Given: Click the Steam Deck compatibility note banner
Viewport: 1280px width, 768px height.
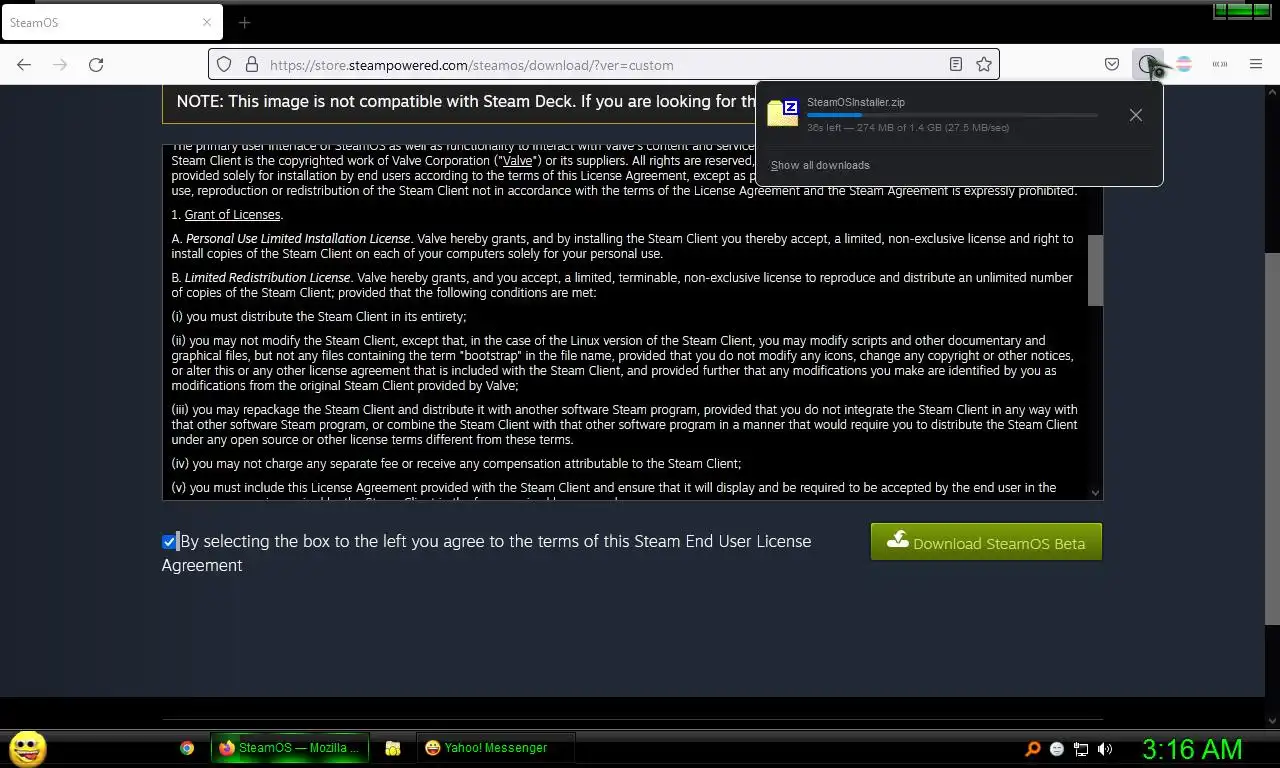Looking at the screenshot, I should point(460,102).
